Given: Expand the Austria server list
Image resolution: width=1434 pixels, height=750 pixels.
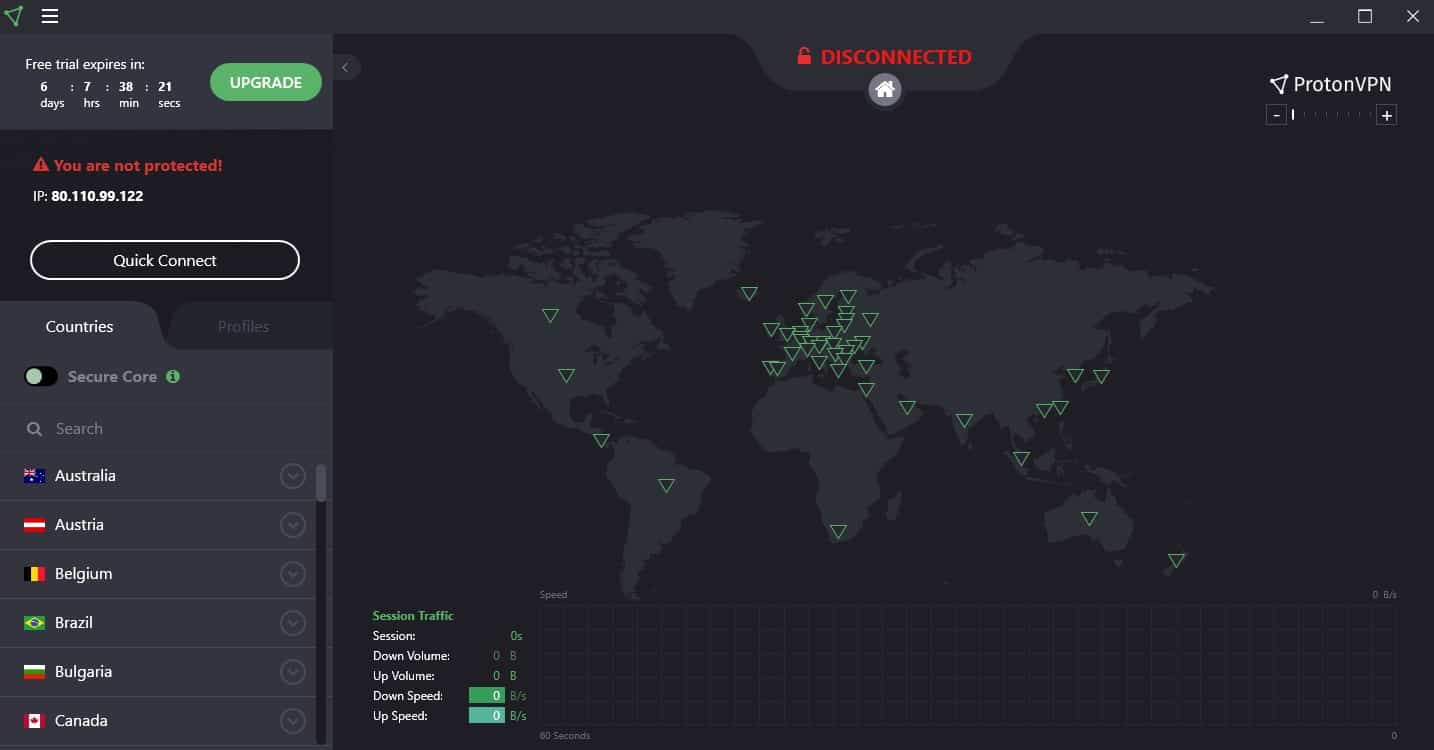Looking at the screenshot, I should [x=293, y=525].
